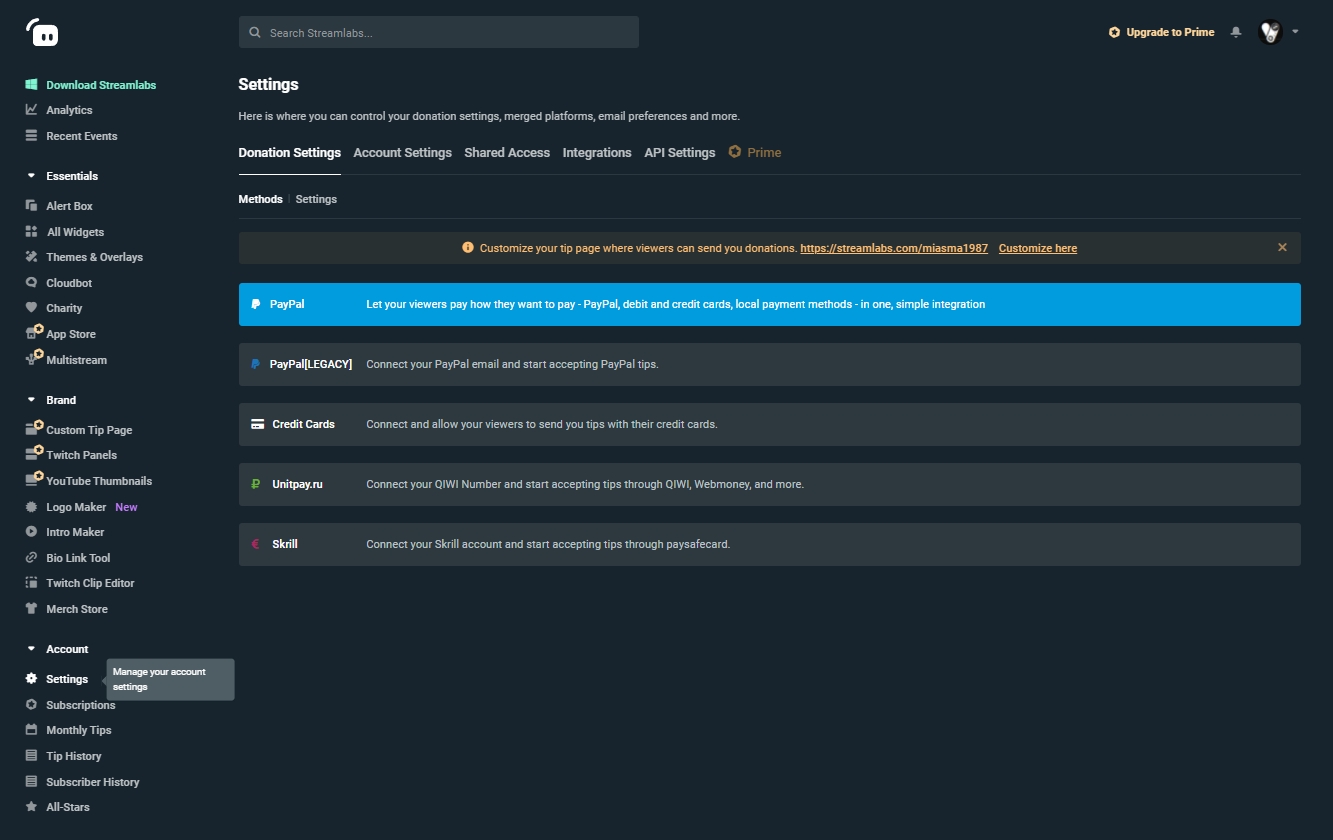Viewport: 1333px width, 840px height.
Task: Click the Customize here link
Action: coord(1037,248)
